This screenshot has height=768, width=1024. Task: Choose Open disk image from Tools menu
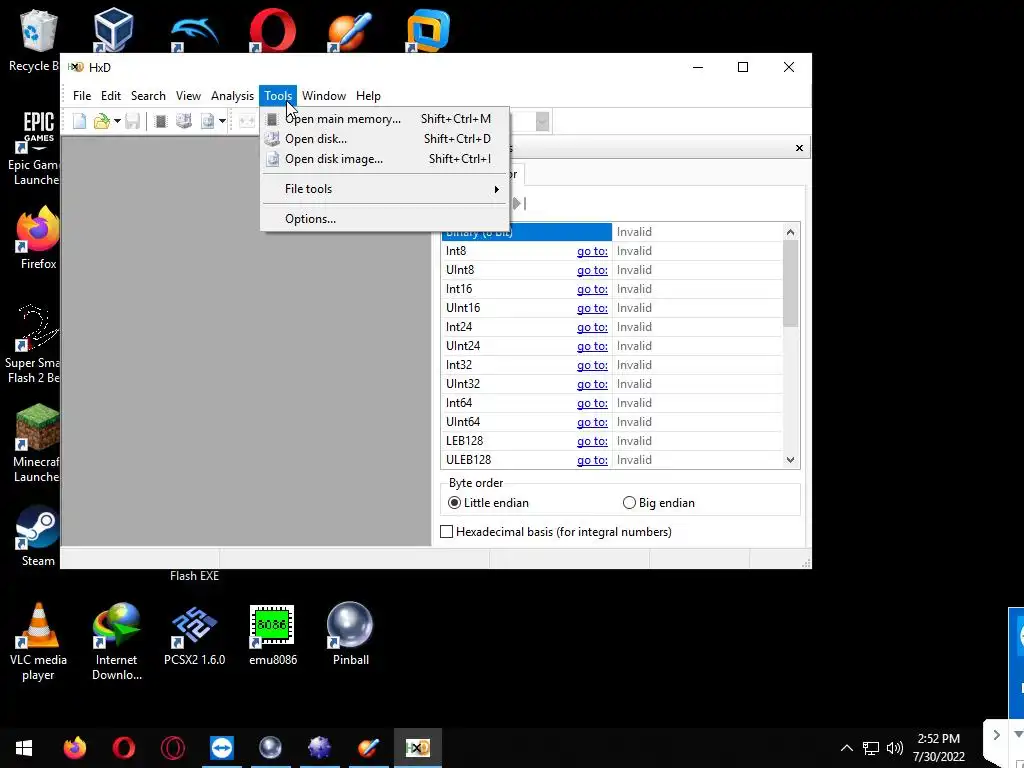pos(384,159)
